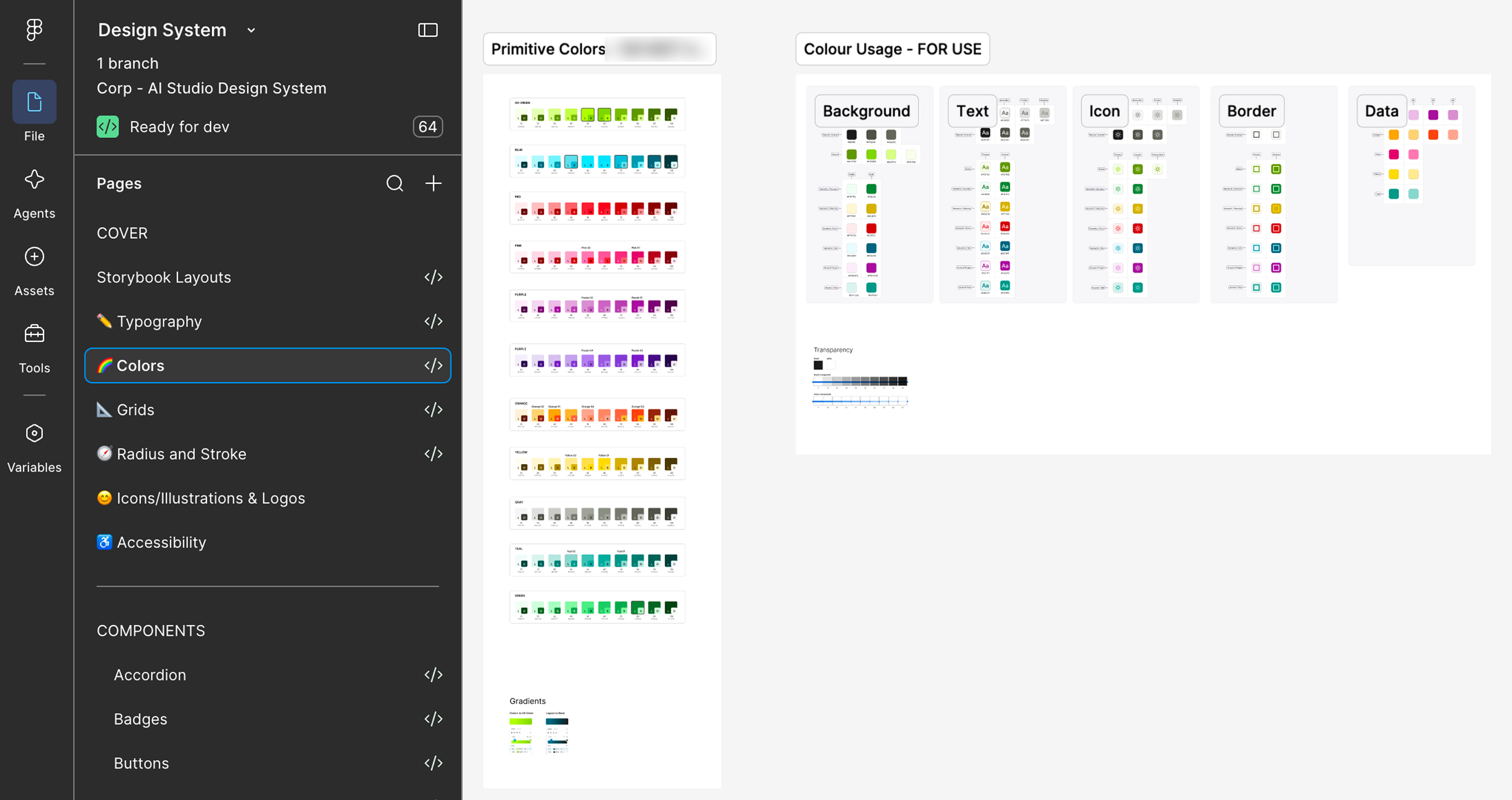Open the Tools panel icon
Image resolution: width=1512 pixels, height=800 pixels.
(34, 333)
